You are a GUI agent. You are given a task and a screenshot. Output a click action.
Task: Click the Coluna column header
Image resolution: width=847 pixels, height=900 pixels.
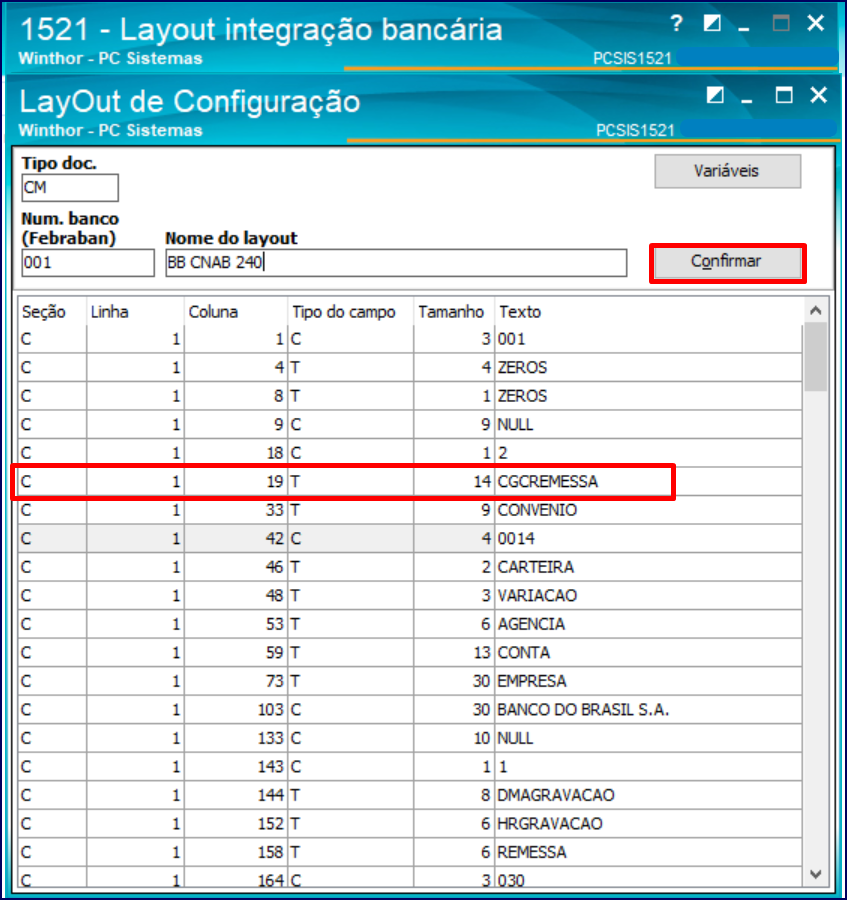pyautogui.click(x=235, y=312)
